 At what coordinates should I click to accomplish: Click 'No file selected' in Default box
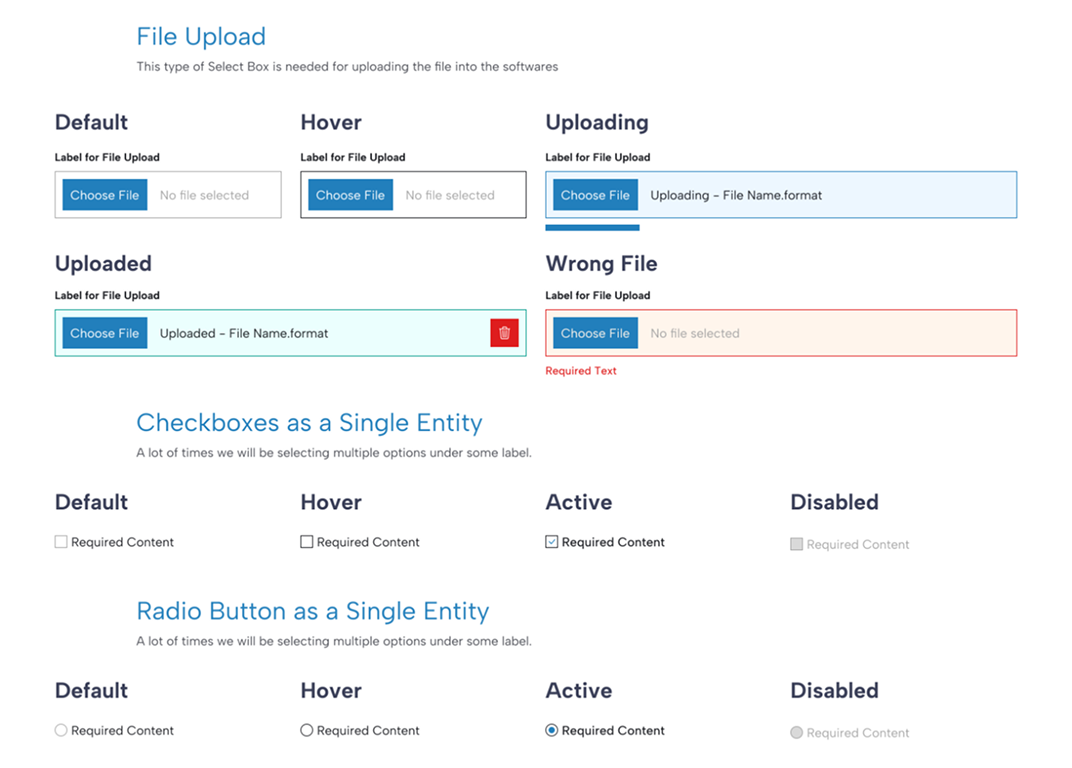204,195
